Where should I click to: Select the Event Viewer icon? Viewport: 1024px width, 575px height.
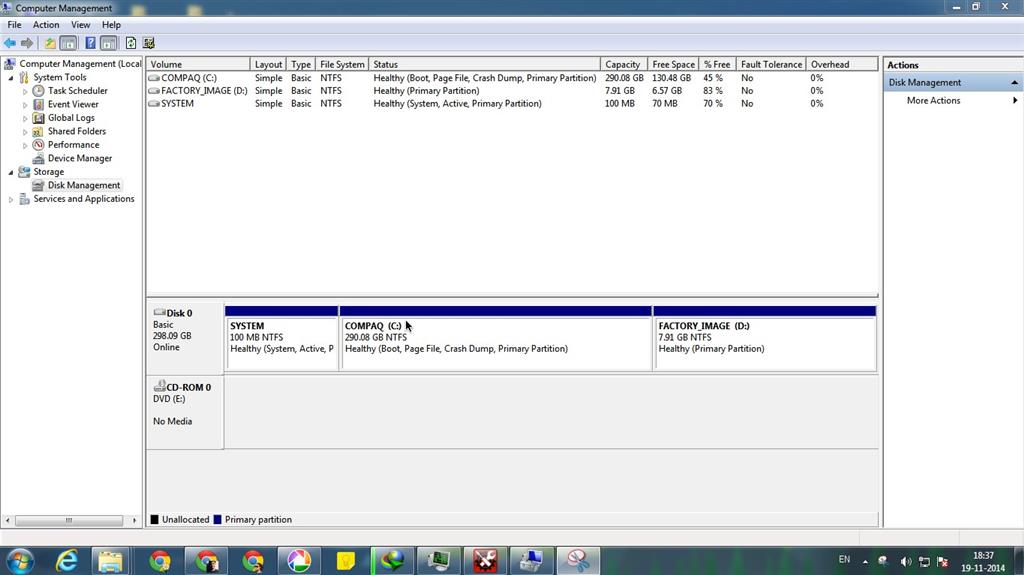[x=38, y=105]
